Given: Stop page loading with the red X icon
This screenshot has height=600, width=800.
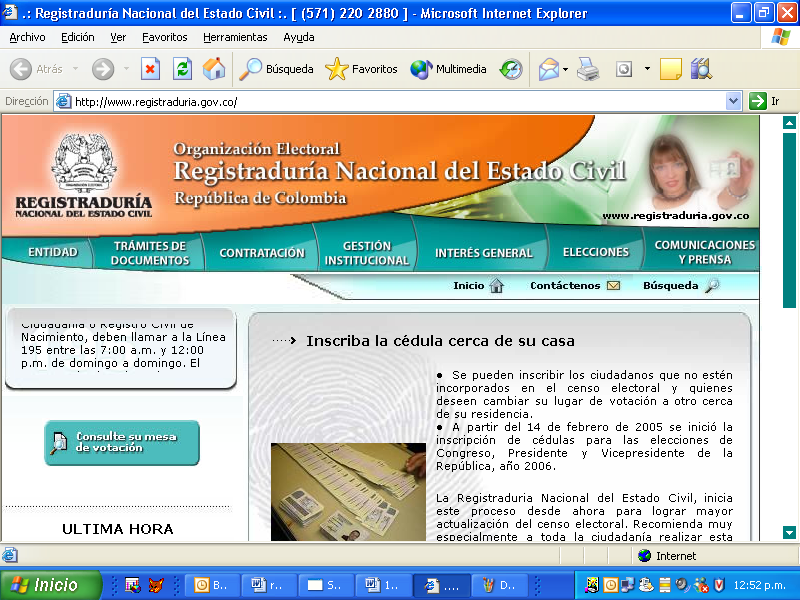Looking at the screenshot, I should click(x=150, y=69).
